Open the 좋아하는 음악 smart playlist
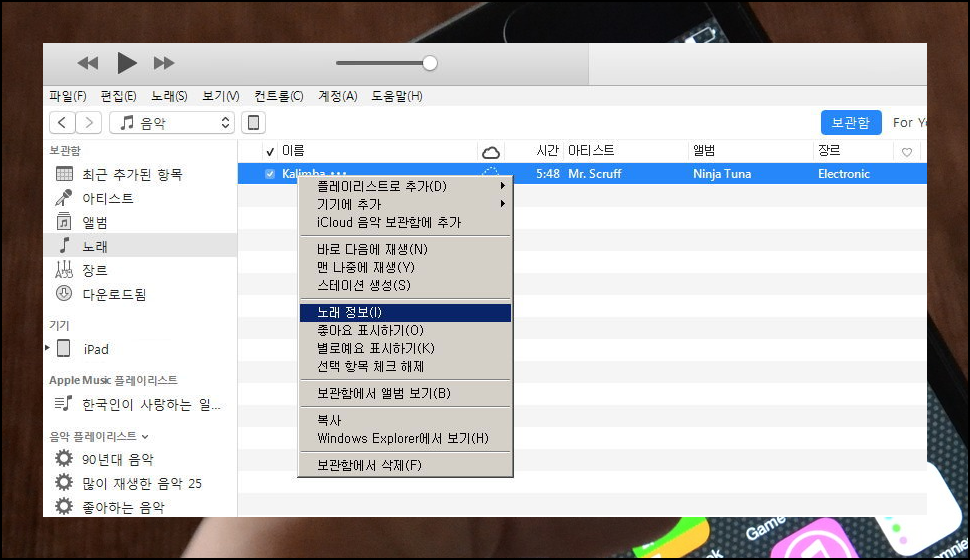The width and height of the screenshot is (970, 560). click(140, 507)
